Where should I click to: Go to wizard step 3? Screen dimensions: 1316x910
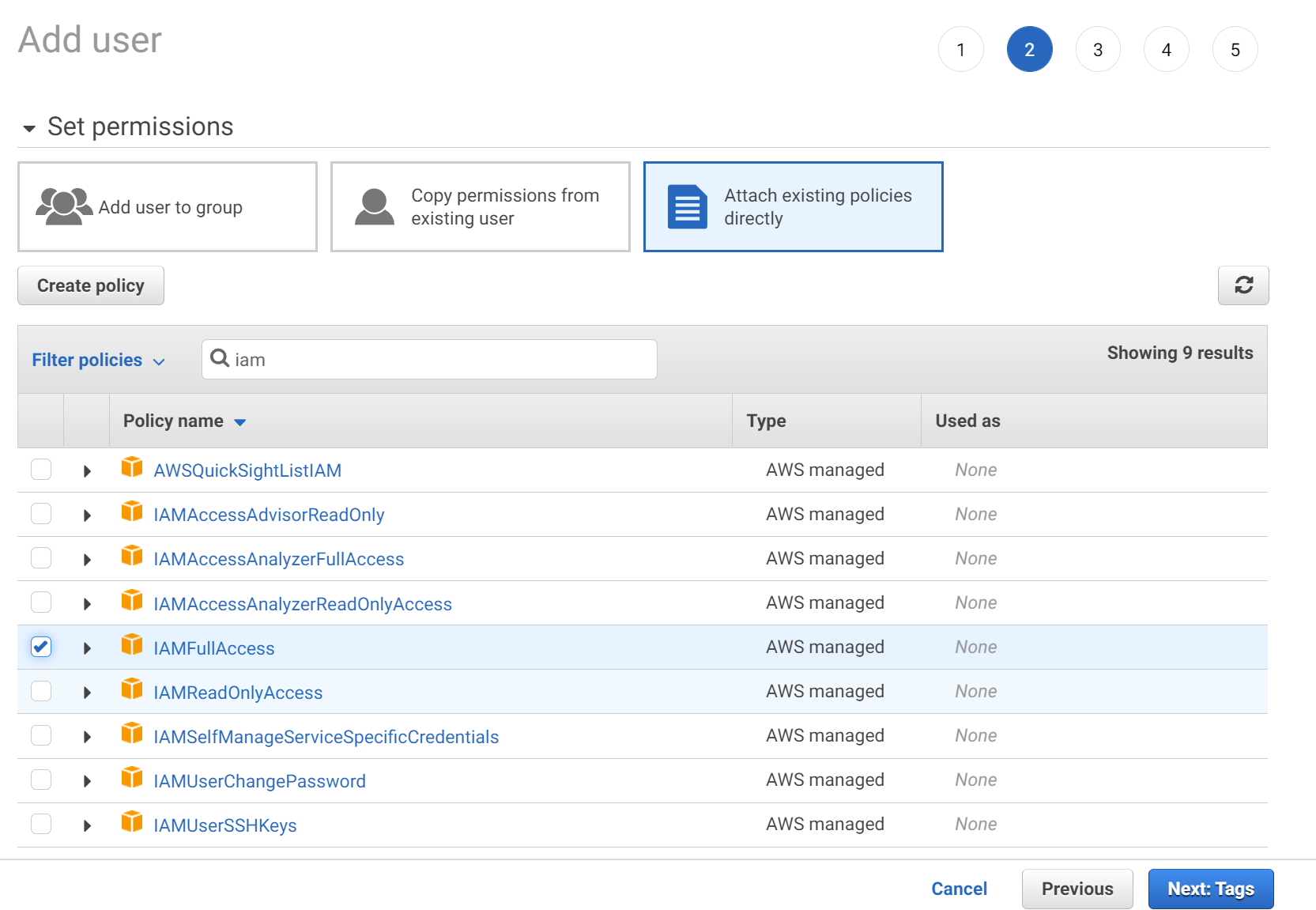1098,50
